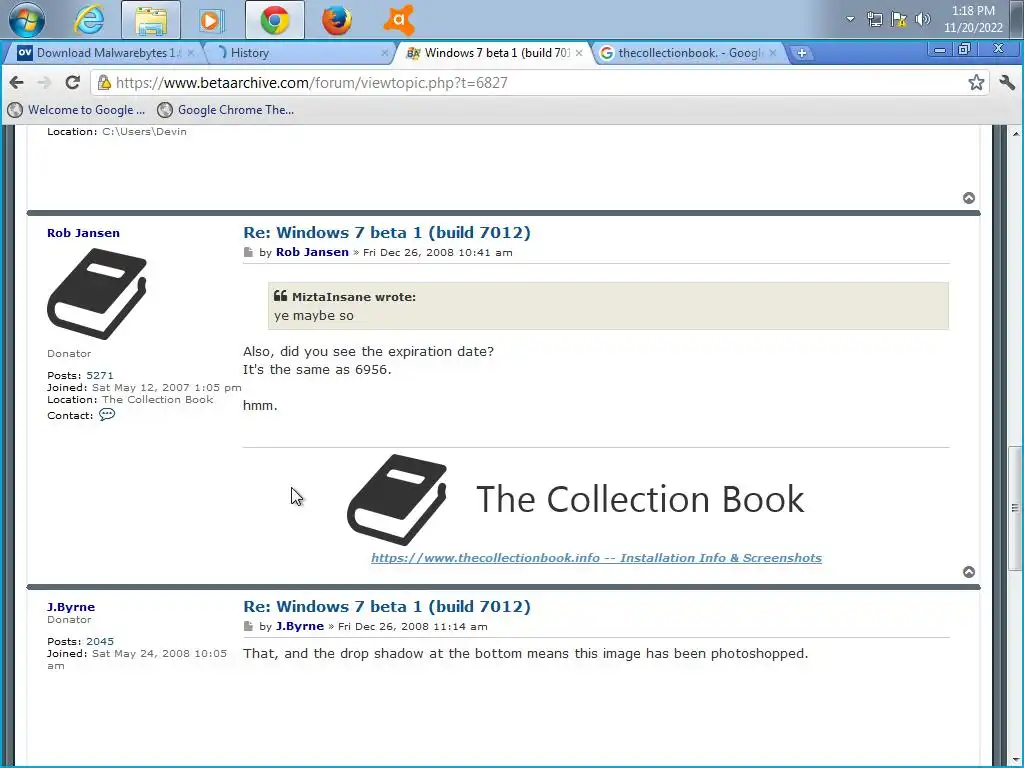Close the History tab

point(385,53)
